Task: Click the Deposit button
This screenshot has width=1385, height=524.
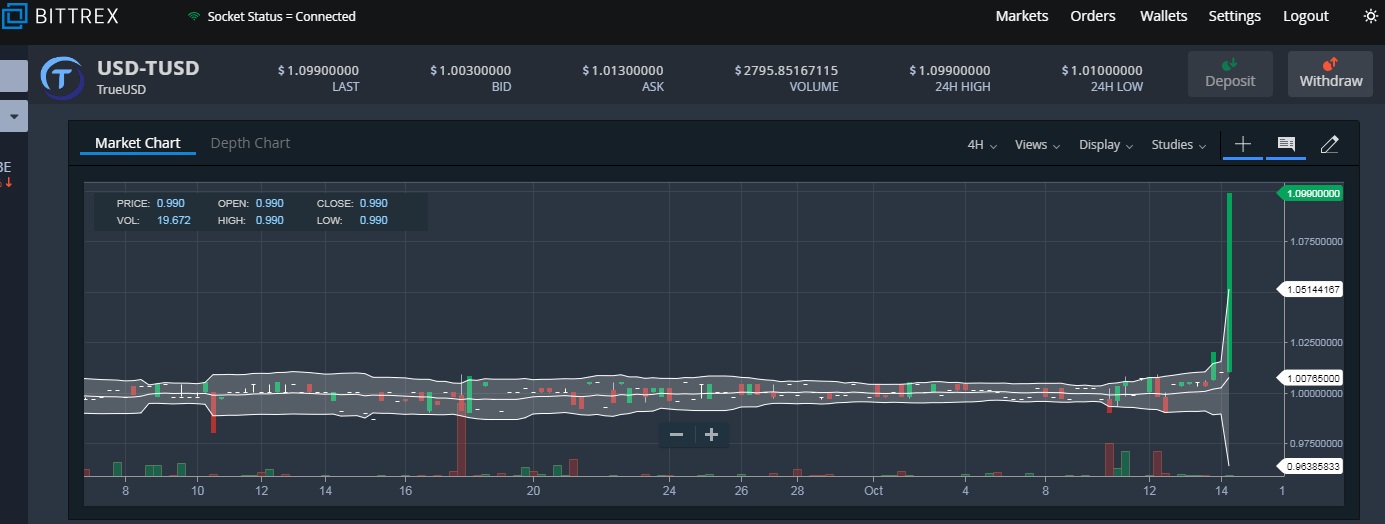Action: 1230,74
